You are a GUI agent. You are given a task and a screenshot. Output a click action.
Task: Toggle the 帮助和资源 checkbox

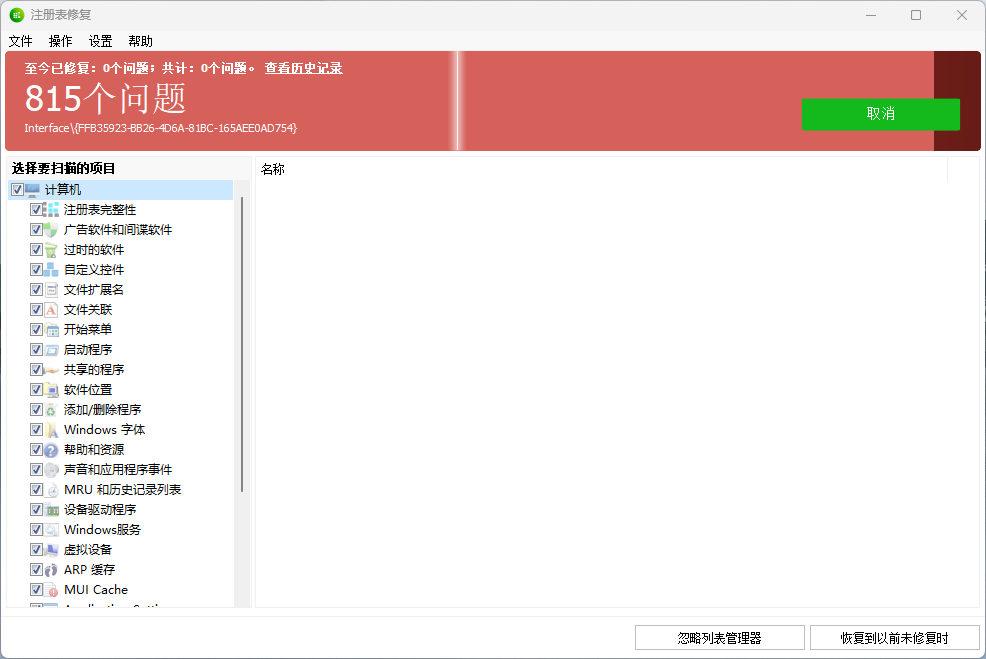click(36, 450)
